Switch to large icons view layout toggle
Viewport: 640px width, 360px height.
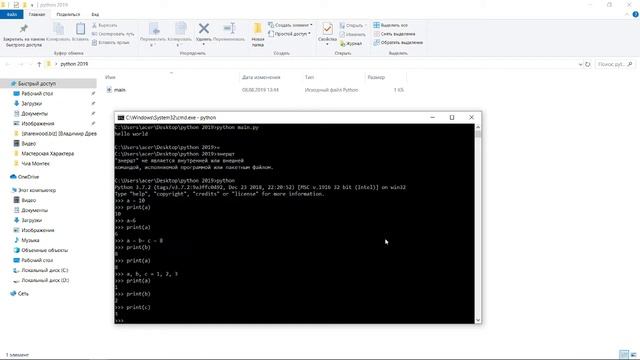(x=633, y=354)
